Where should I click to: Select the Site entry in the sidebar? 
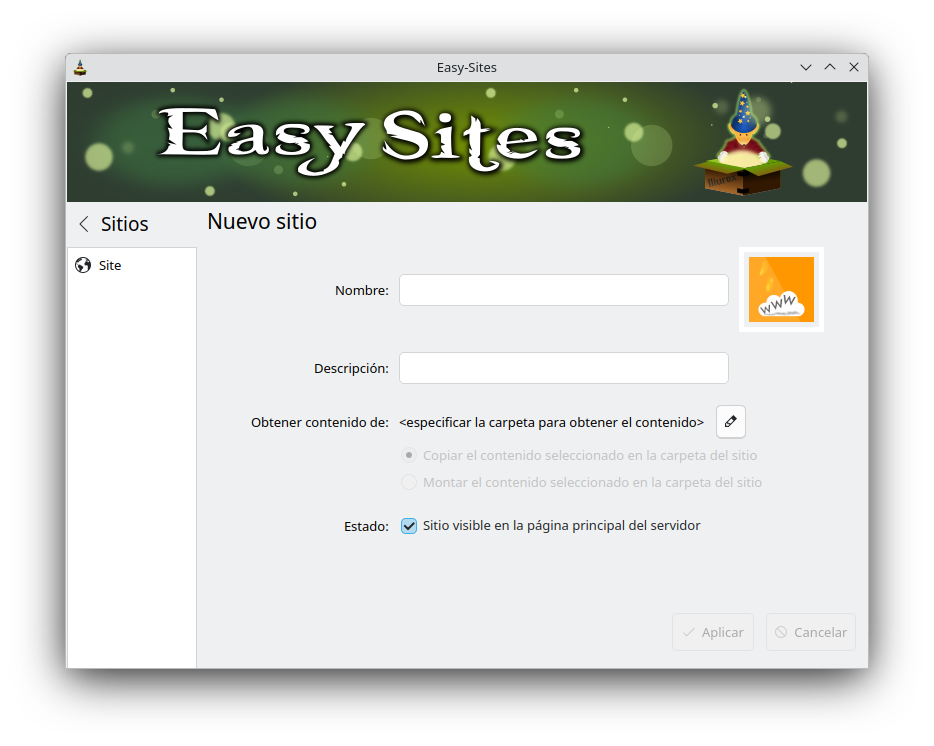(108, 265)
